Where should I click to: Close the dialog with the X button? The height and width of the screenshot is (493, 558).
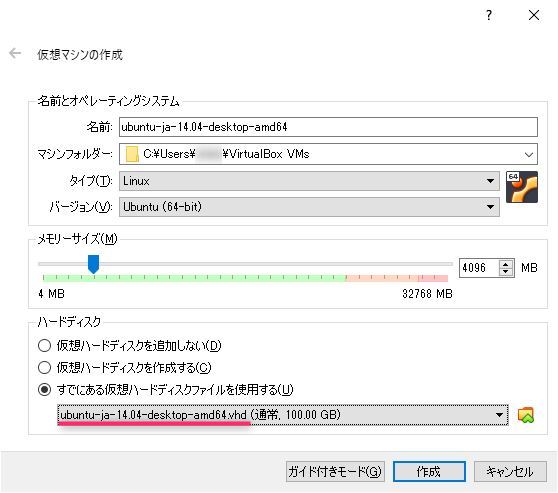click(x=534, y=15)
